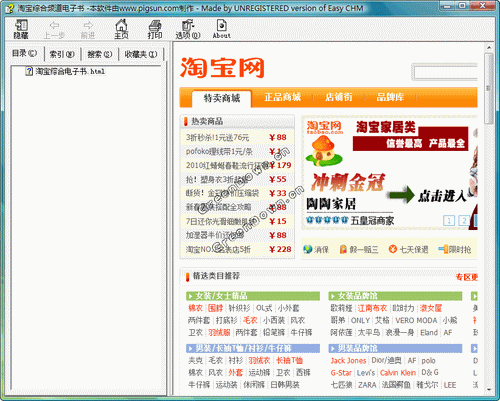Screen dimensions: 500x401
Task: Click the 假一赔三 icon
Action: point(343,249)
